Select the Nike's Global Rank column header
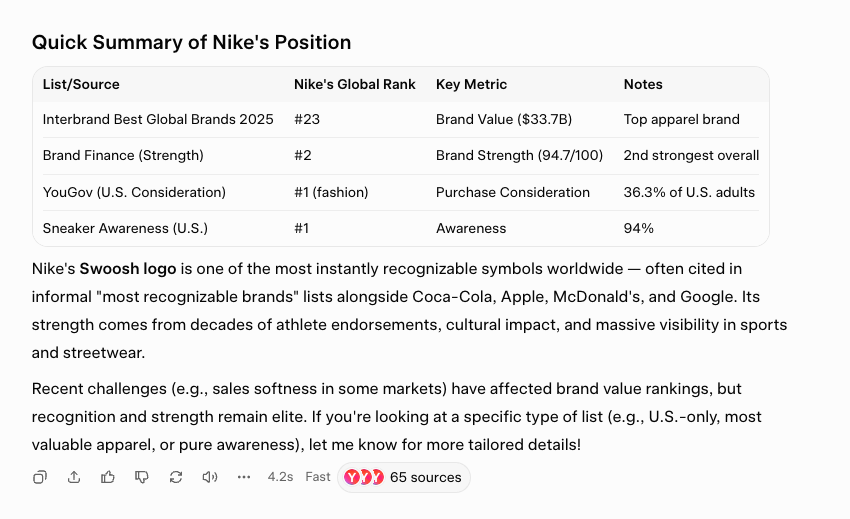The width and height of the screenshot is (850, 519). (x=355, y=84)
